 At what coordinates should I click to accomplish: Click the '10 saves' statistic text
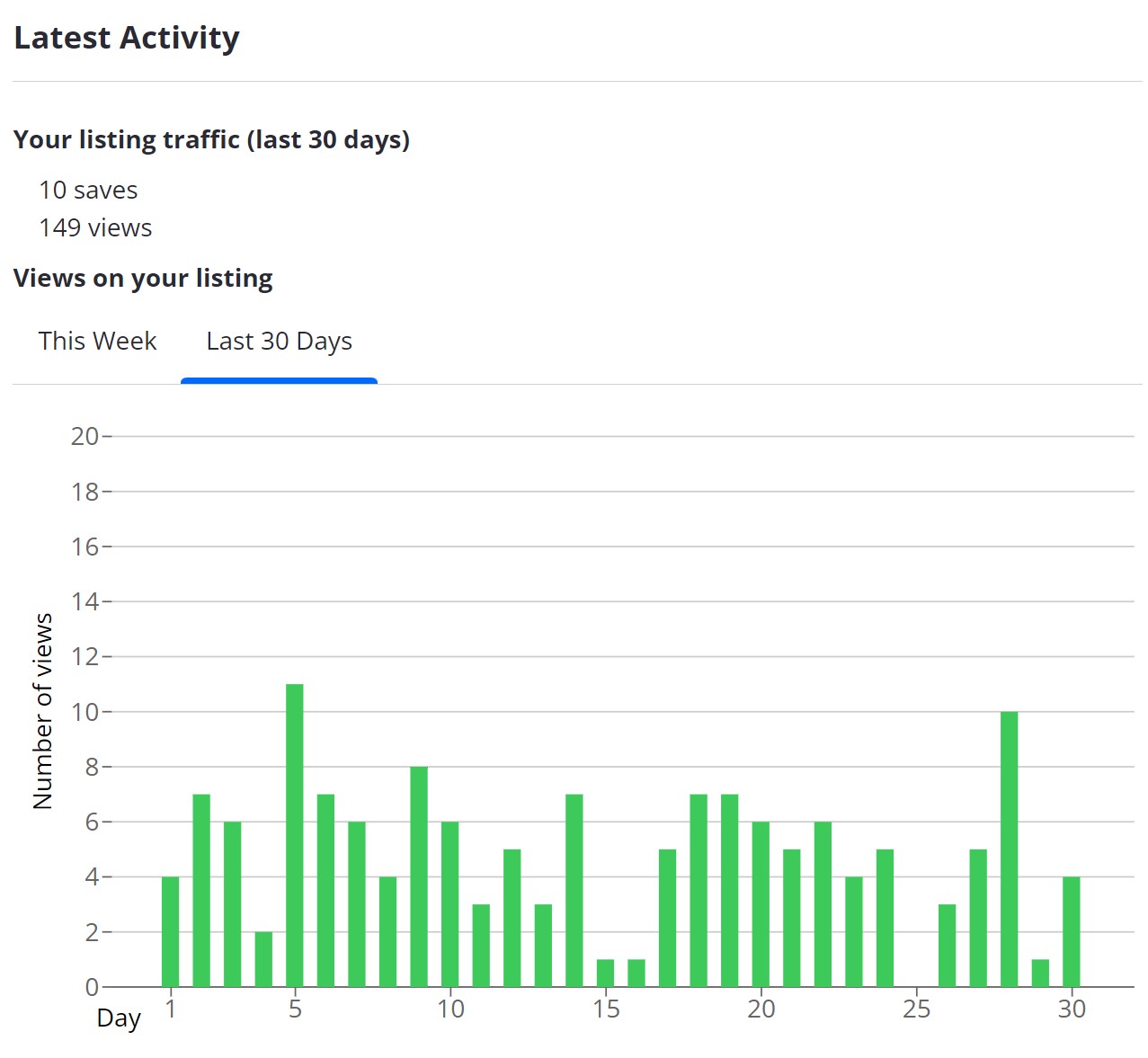click(88, 191)
